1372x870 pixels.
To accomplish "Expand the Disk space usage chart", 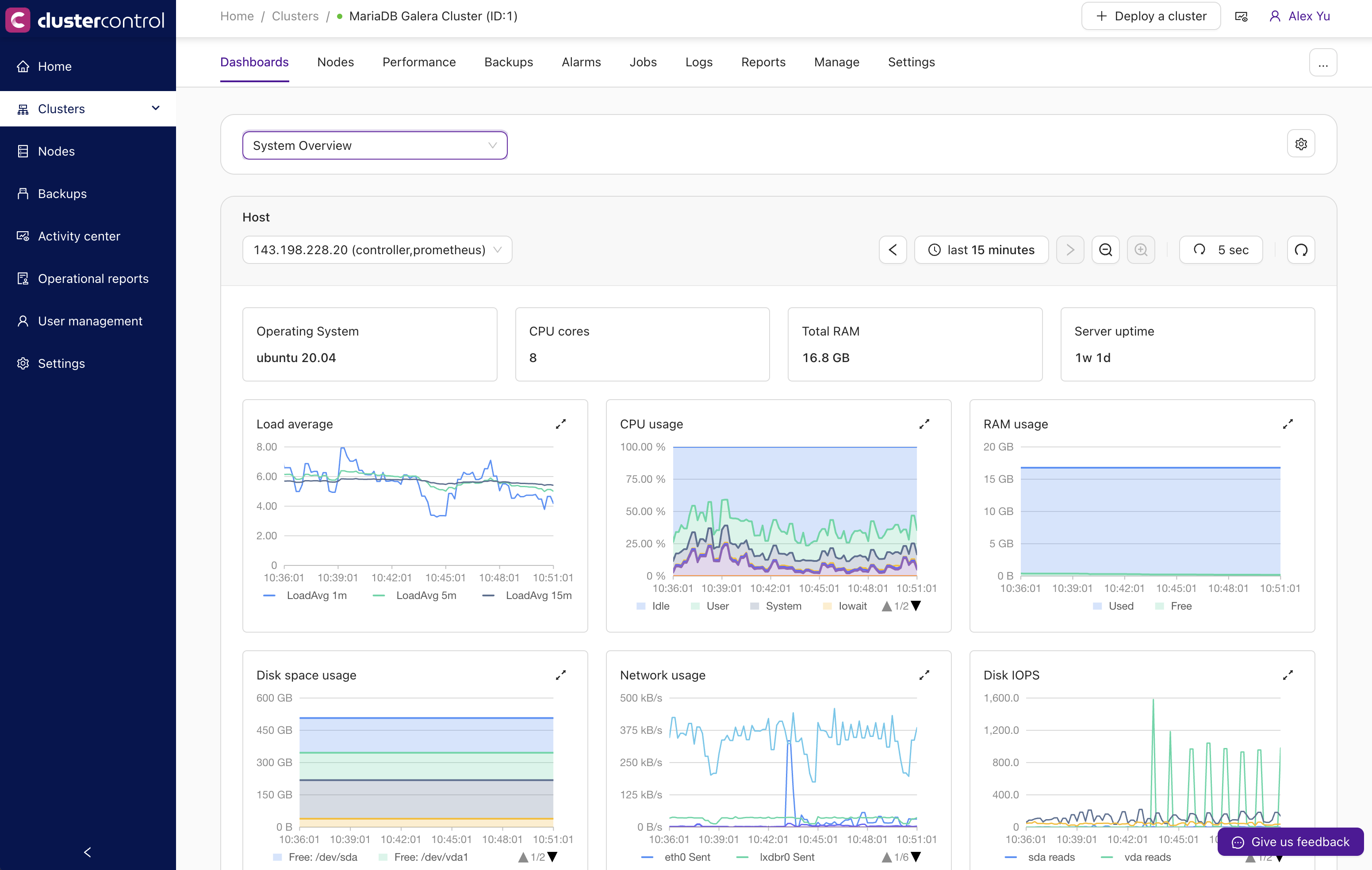I will 561,675.
